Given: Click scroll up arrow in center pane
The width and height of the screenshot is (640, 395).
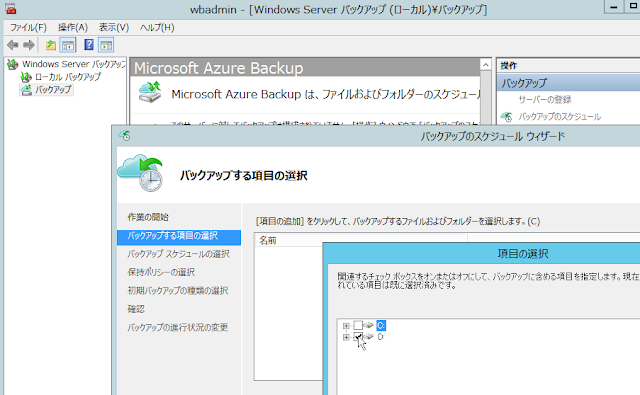Looking at the screenshot, I should click(x=485, y=65).
